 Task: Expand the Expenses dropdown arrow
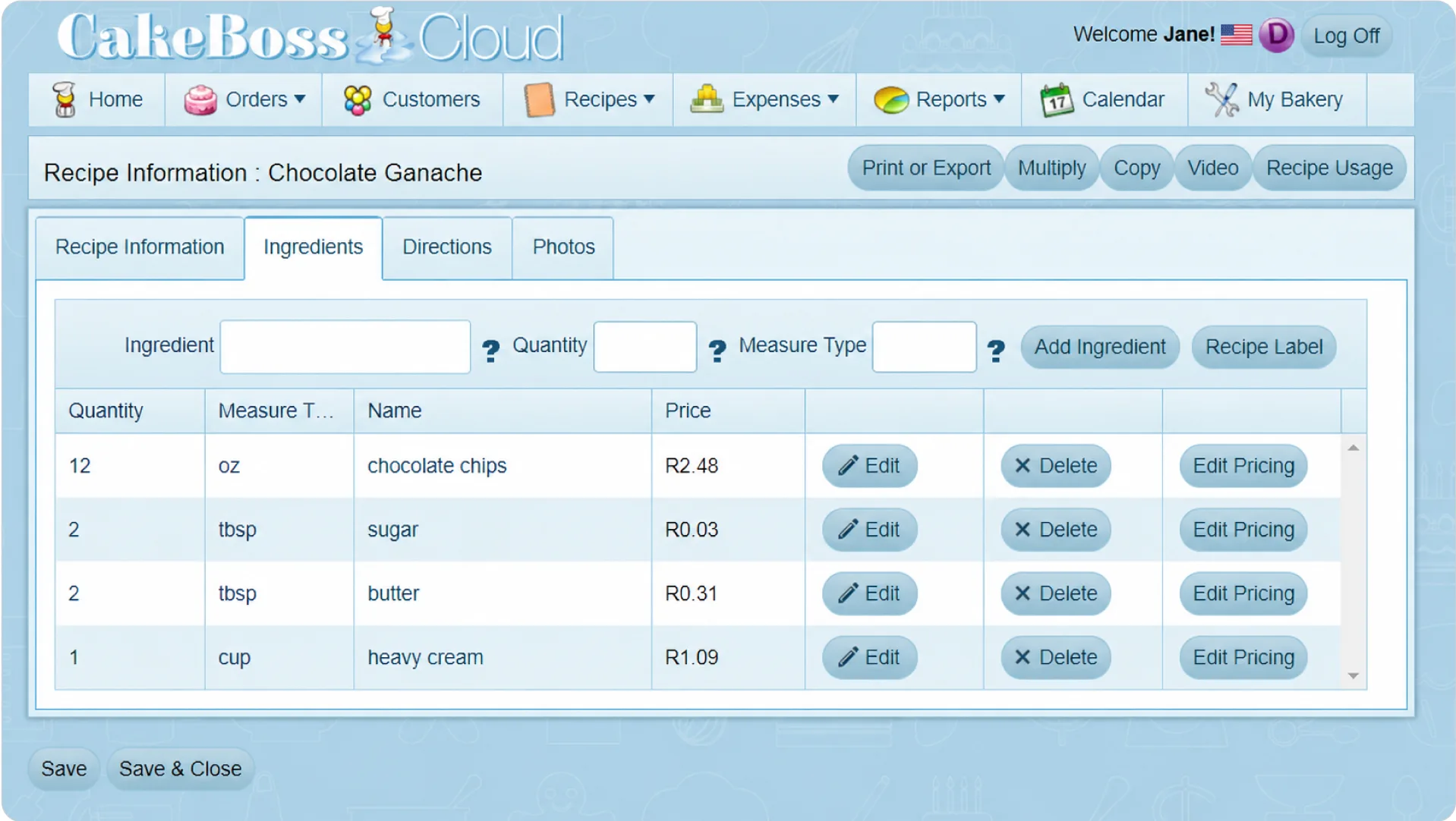[x=834, y=99]
